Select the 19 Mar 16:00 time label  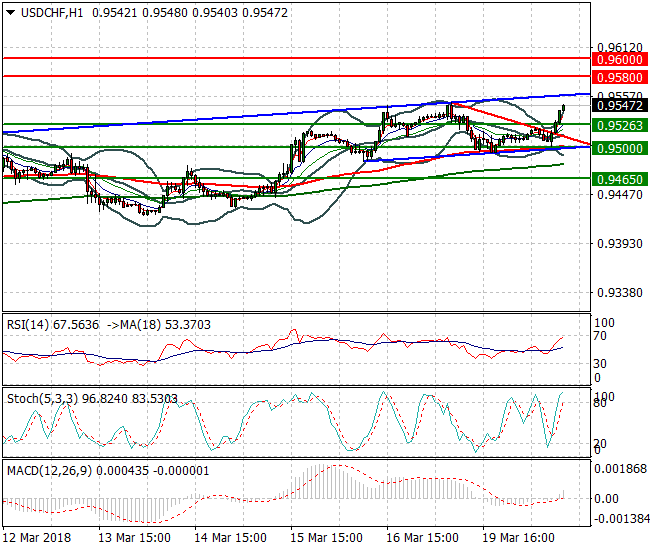click(x=519, y=538)
